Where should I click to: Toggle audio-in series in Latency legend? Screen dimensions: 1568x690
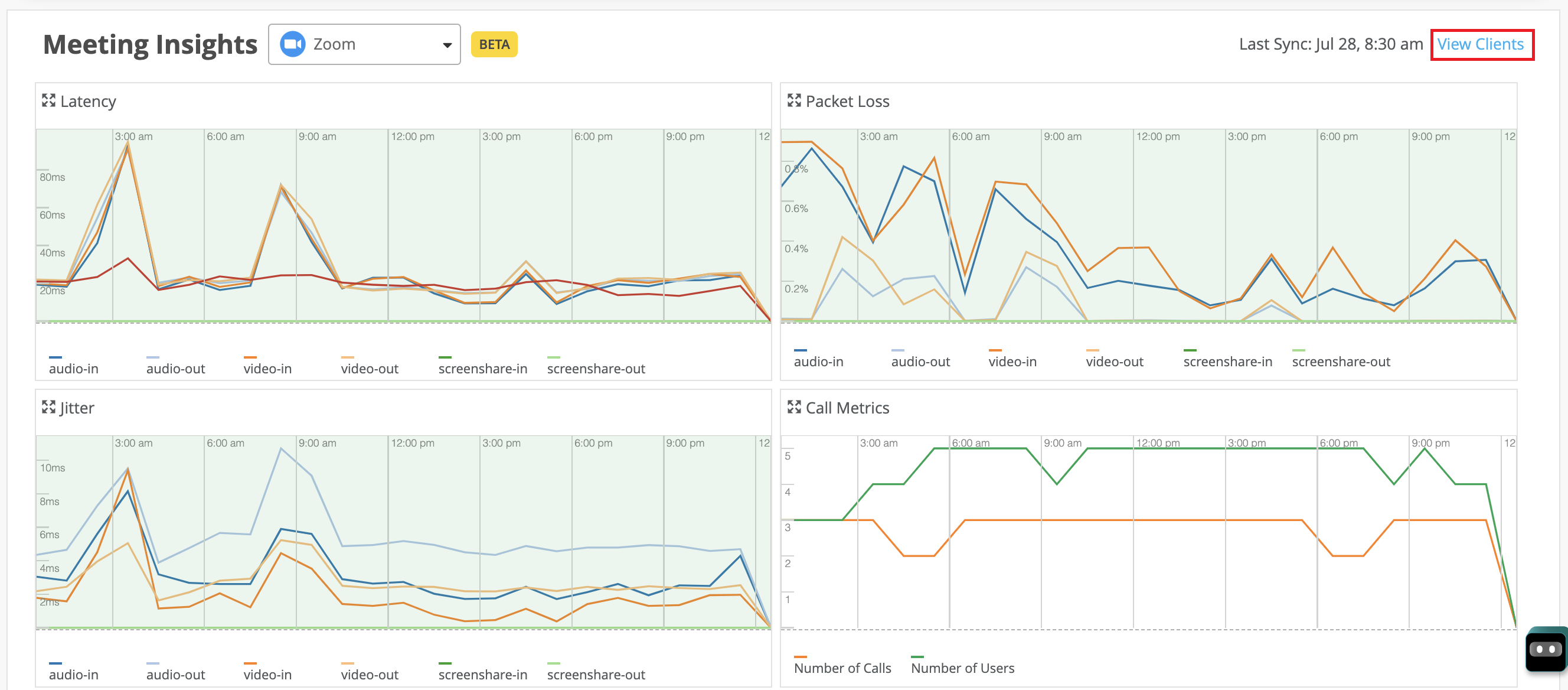73,369
